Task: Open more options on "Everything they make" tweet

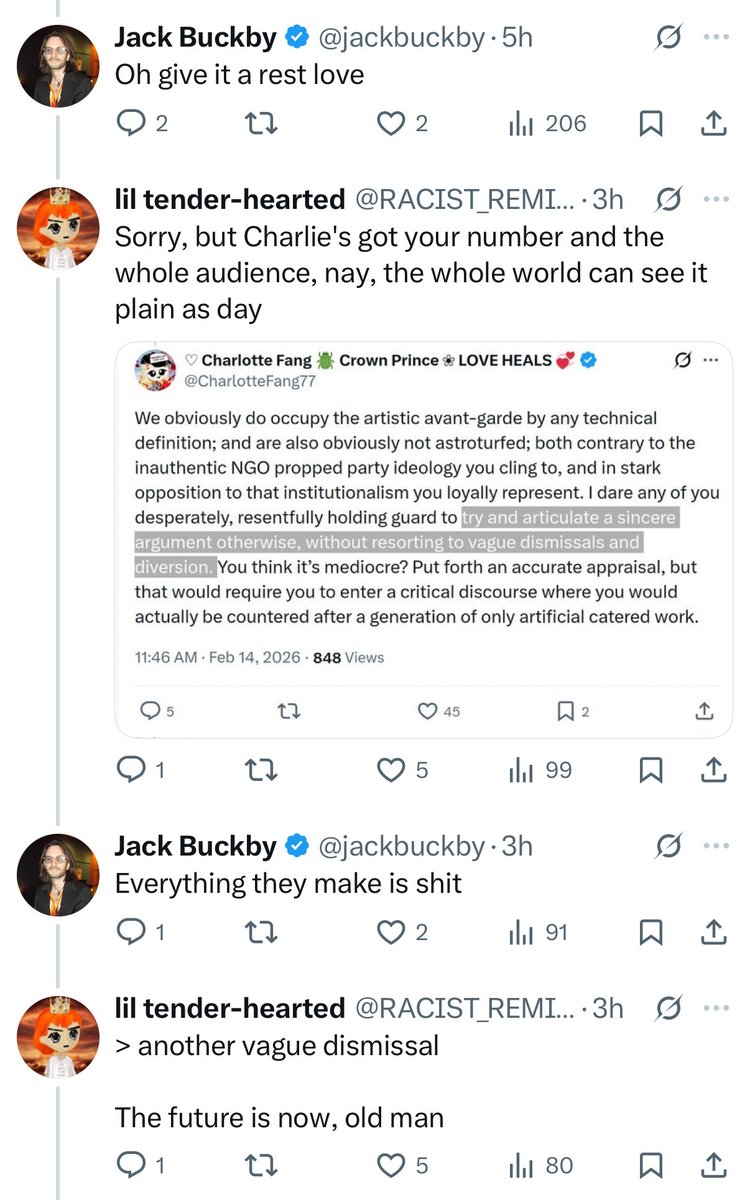Action: [716, 846]
